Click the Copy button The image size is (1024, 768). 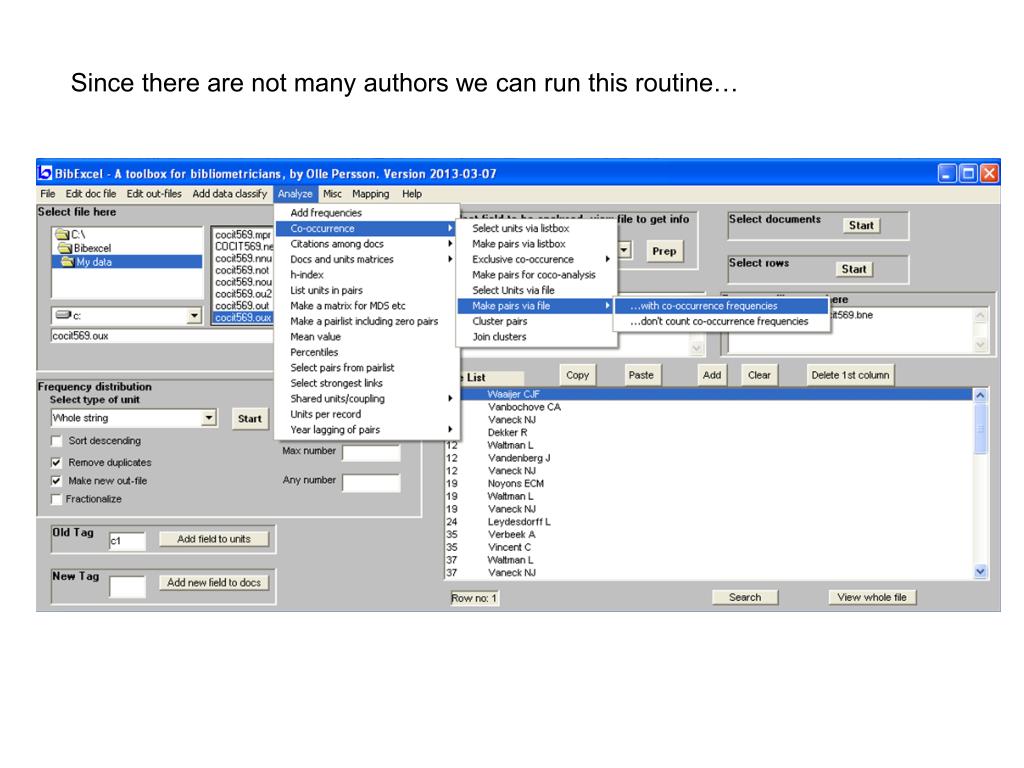point(577,375)
